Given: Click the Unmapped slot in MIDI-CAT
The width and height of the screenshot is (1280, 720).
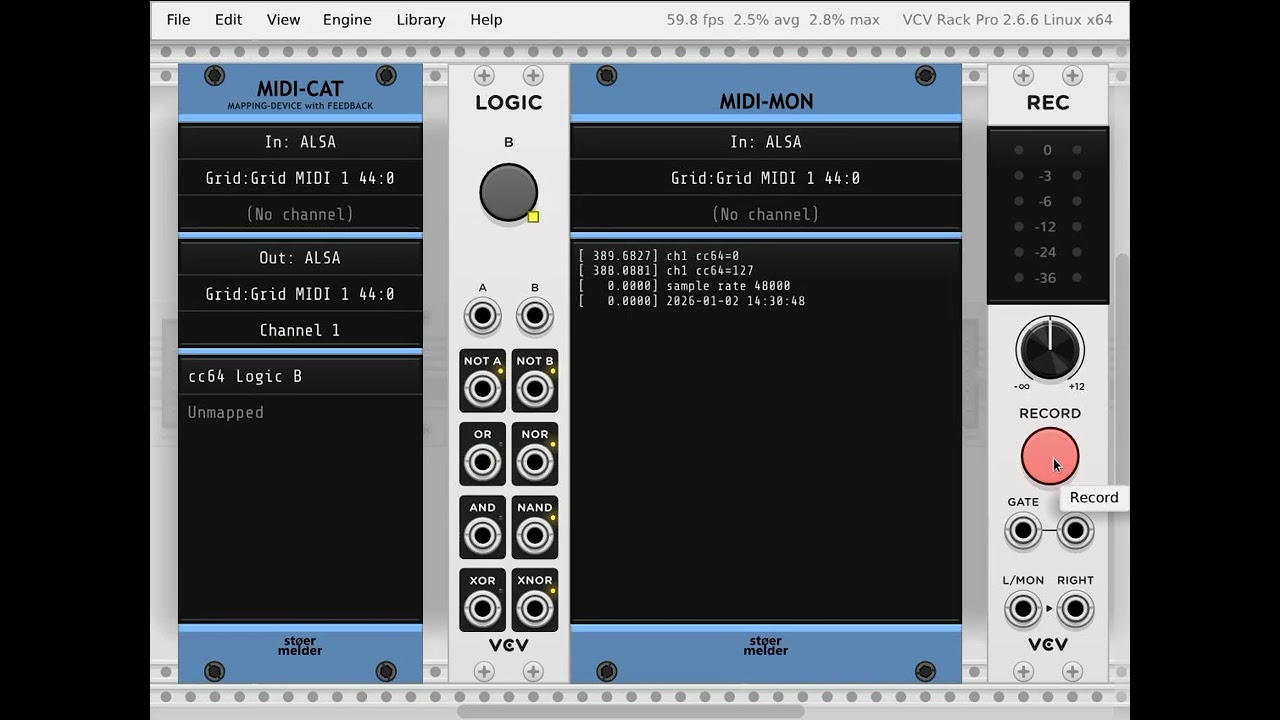Looking at the screenshot, I should pos(300,412).
